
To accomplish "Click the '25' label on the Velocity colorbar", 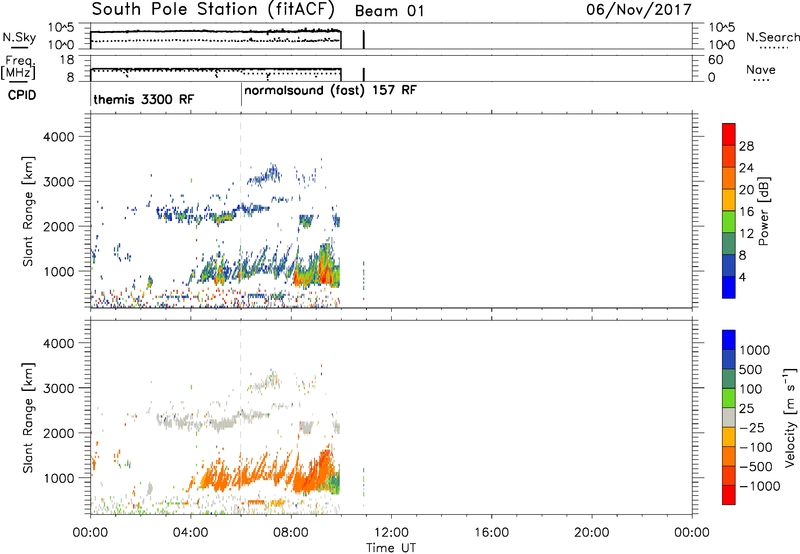I will pos(746,409).
